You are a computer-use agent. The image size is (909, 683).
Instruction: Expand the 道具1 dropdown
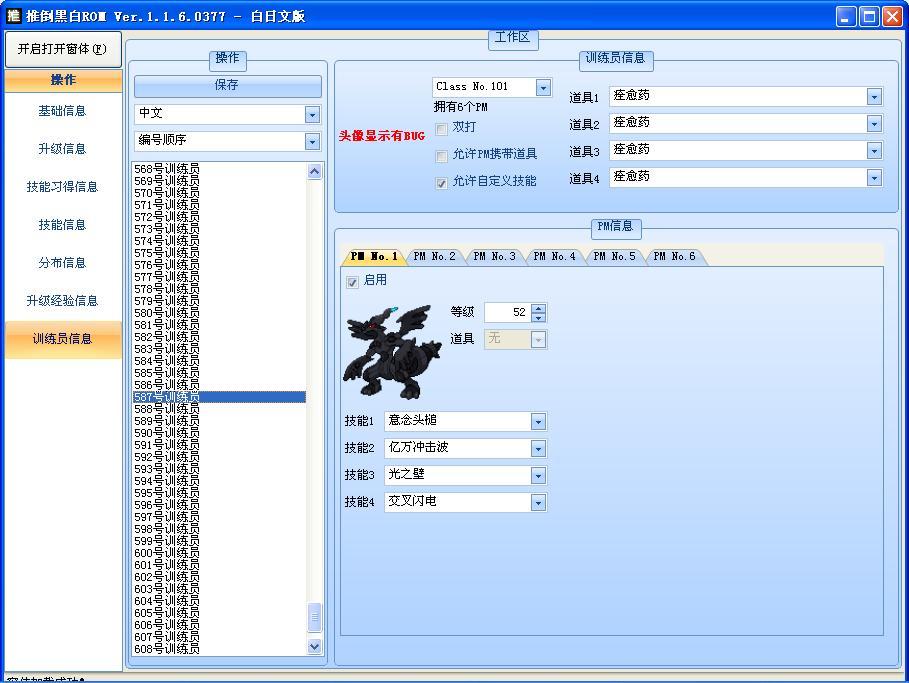(874, 96)
